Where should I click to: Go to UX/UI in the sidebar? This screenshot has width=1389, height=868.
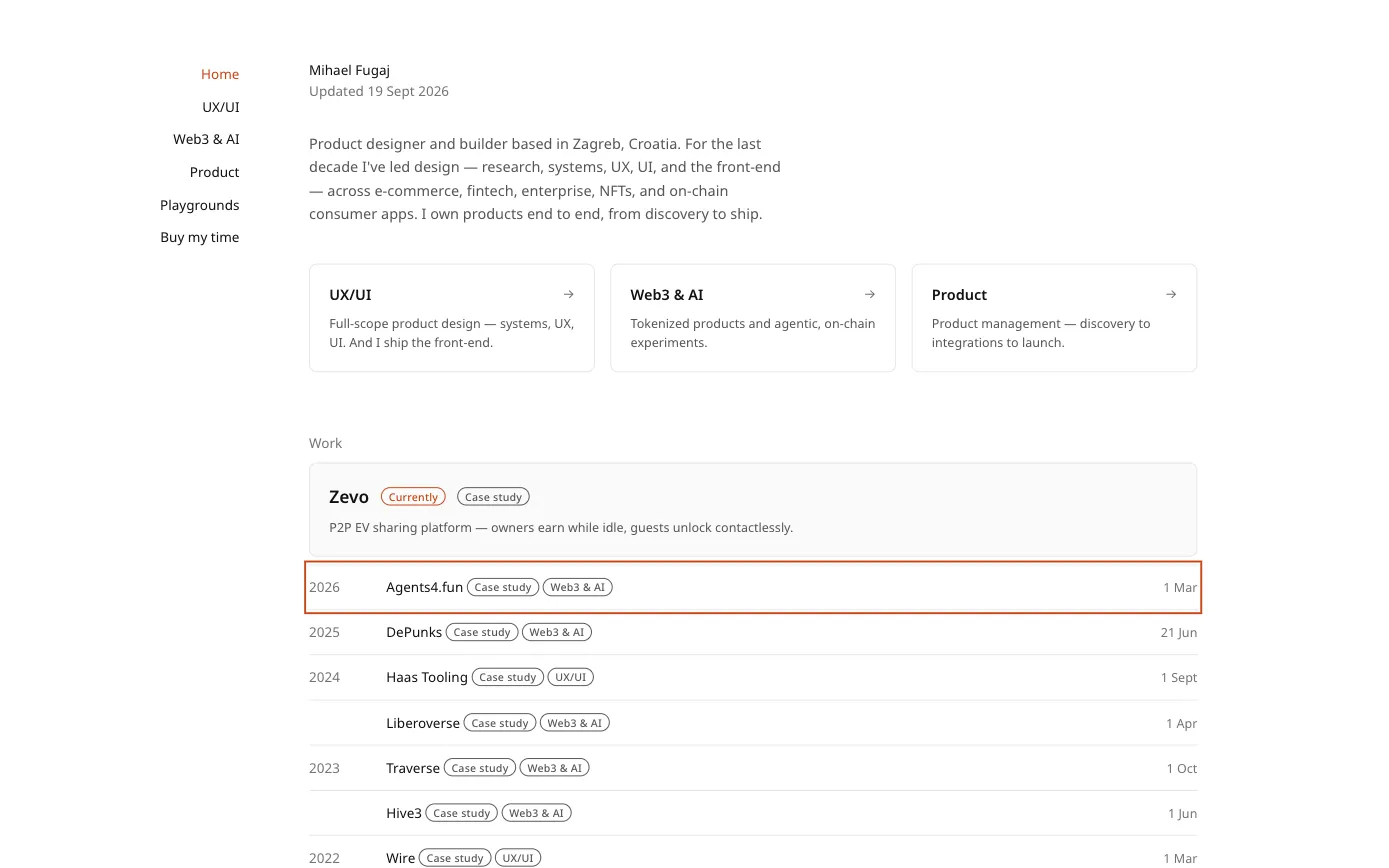coord(221,107)
